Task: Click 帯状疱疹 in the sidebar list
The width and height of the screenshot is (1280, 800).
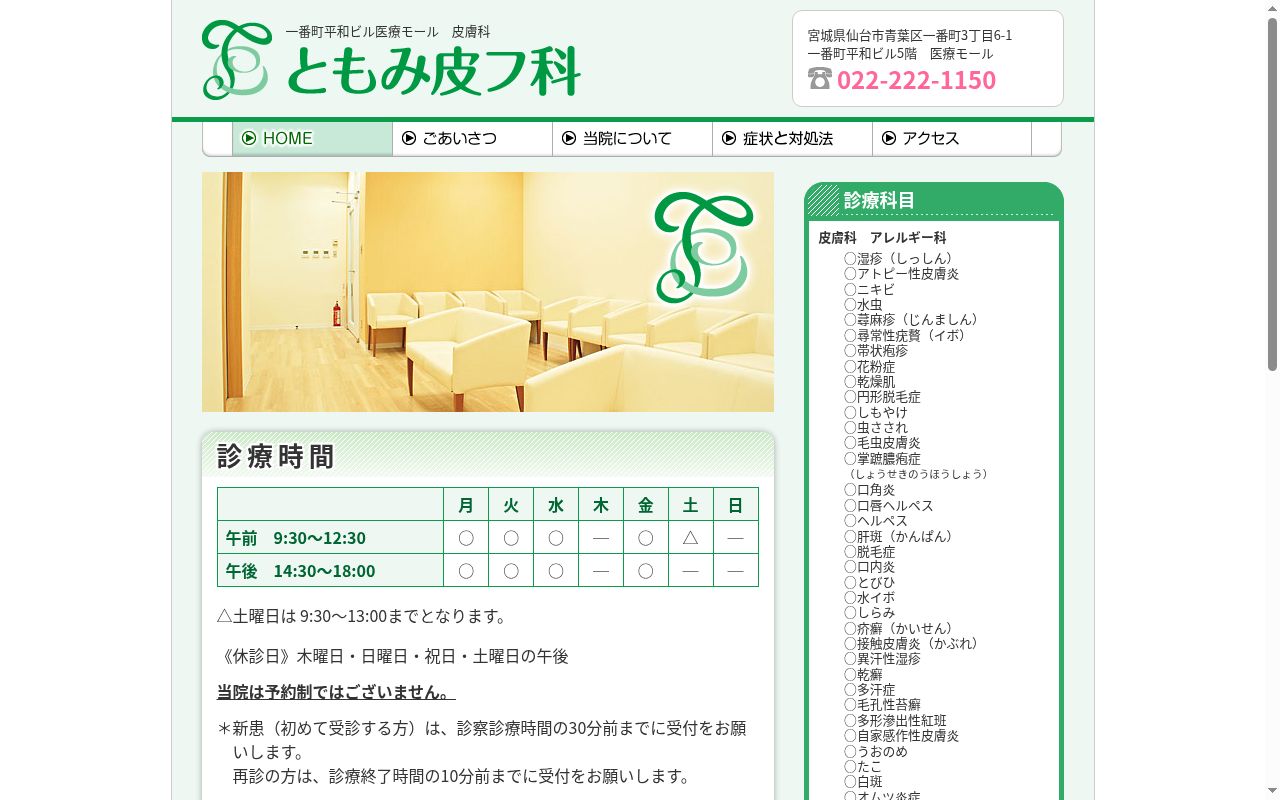Action: (x=876, y=351)
